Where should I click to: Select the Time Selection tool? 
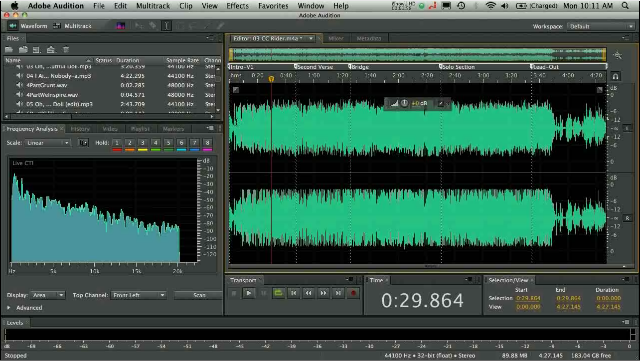pyautogui.click(x=167, y=26)
